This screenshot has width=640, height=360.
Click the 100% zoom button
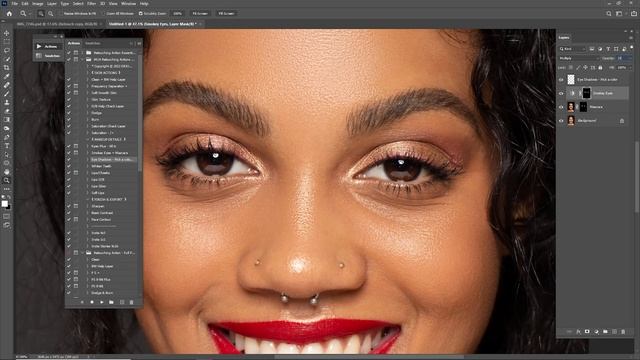(x=178, y=13)
